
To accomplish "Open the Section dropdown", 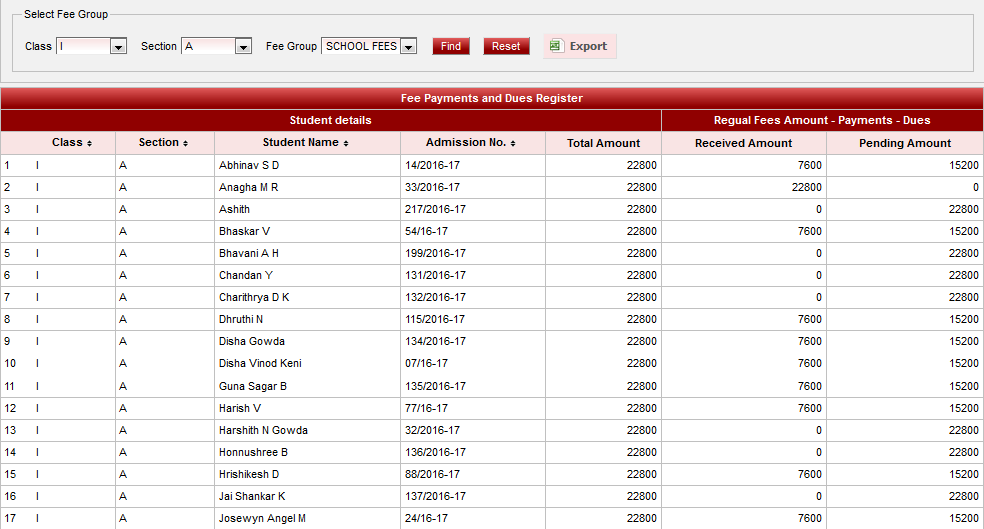I will pyautogui.click(x=243, y=46).
